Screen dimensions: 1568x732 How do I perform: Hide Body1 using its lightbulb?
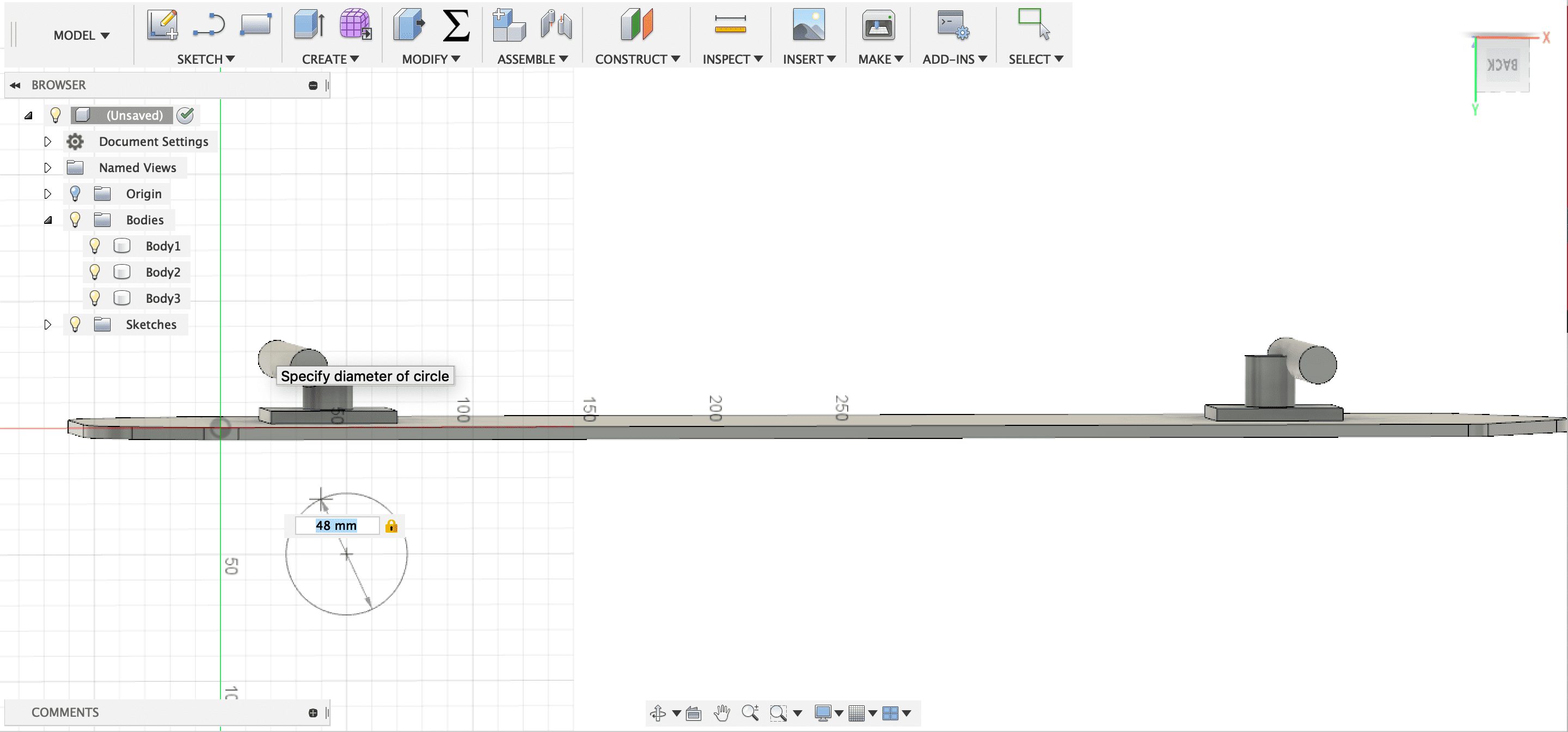(x=94, y=246)
